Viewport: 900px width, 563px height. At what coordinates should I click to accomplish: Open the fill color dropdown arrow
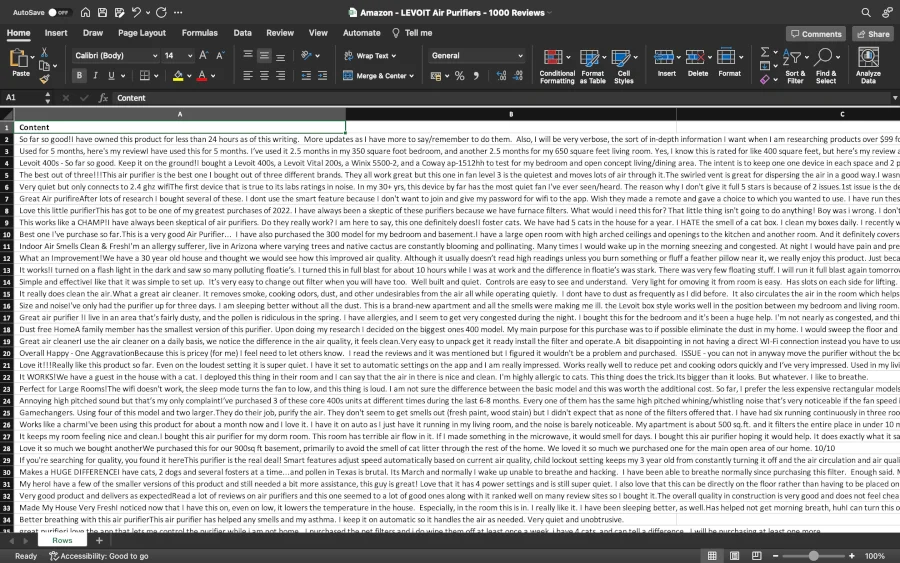click(189, 76)
